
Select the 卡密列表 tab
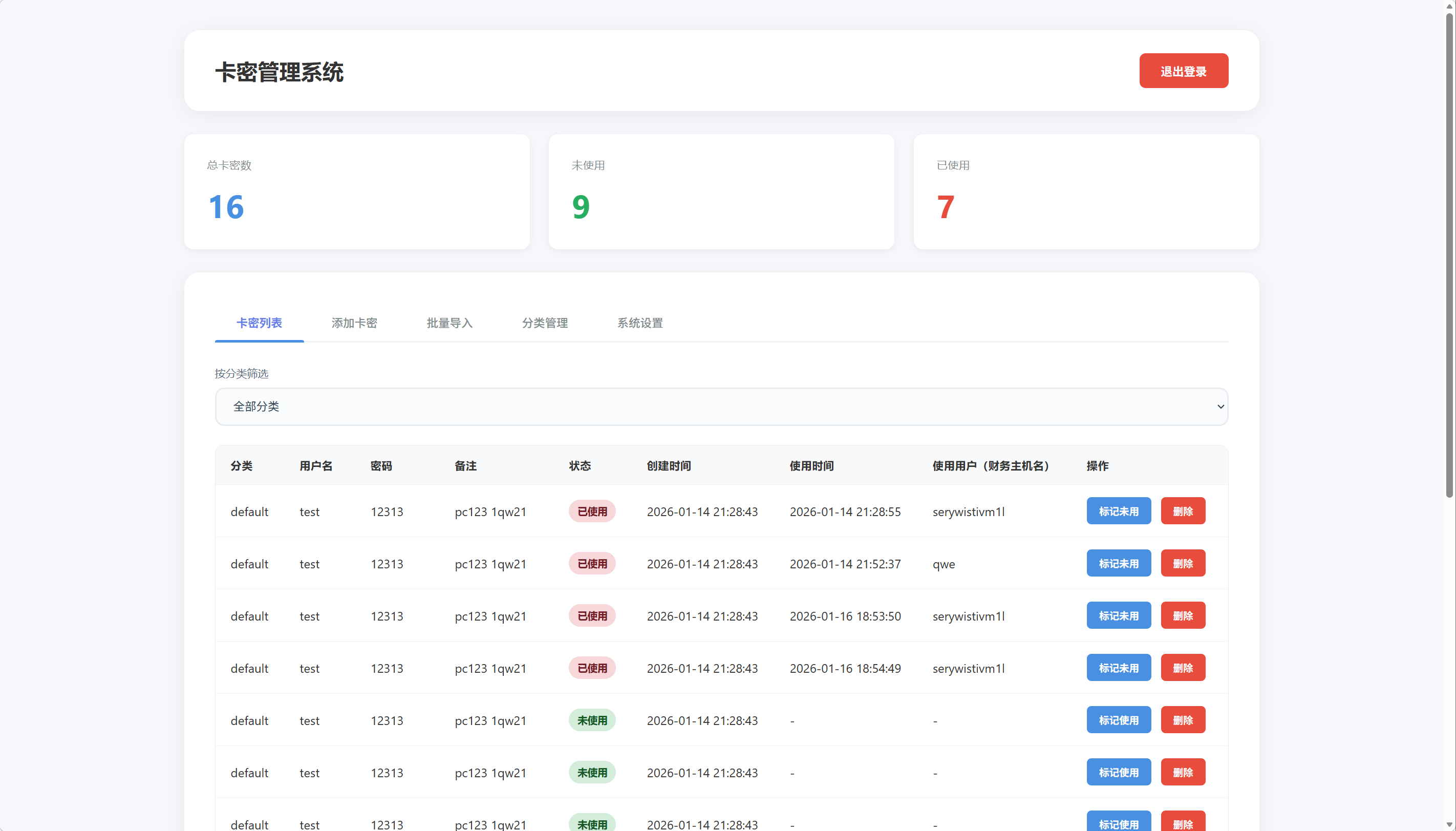pyautogui.click(x=259, y=323)
